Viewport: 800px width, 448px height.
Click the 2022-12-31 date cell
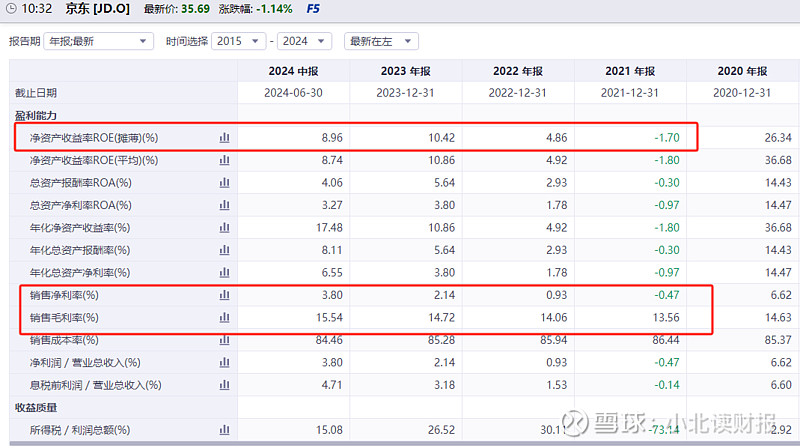pos(518,93)
